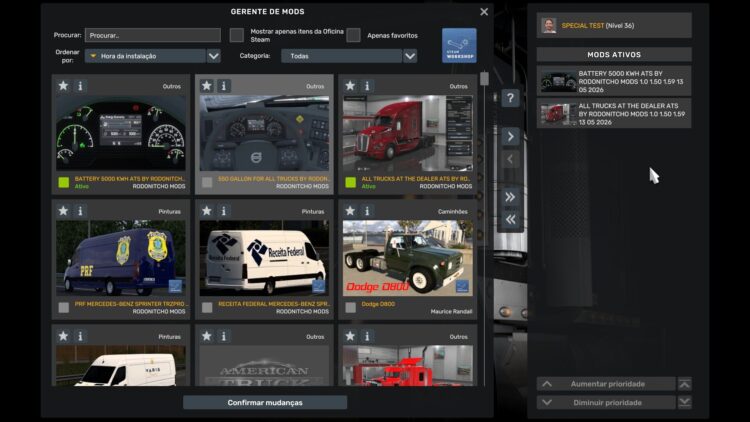Image resolution: width=750 pixels, height=422 pixels.
Task: Open the Ordenar por sort dropdown
Action: [x=145, y=56]
